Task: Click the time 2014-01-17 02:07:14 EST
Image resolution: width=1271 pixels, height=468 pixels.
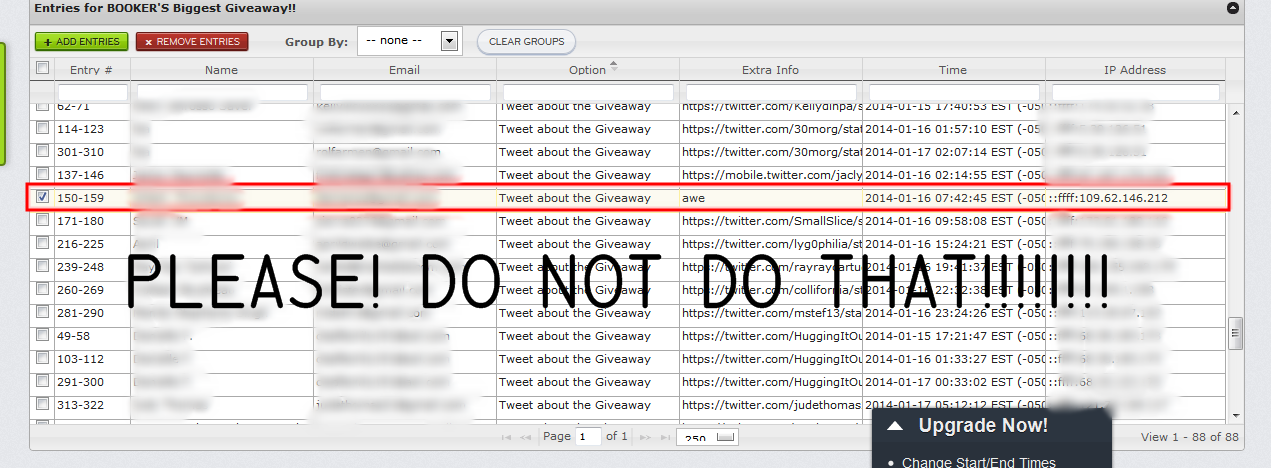Action: pos(954,151)
